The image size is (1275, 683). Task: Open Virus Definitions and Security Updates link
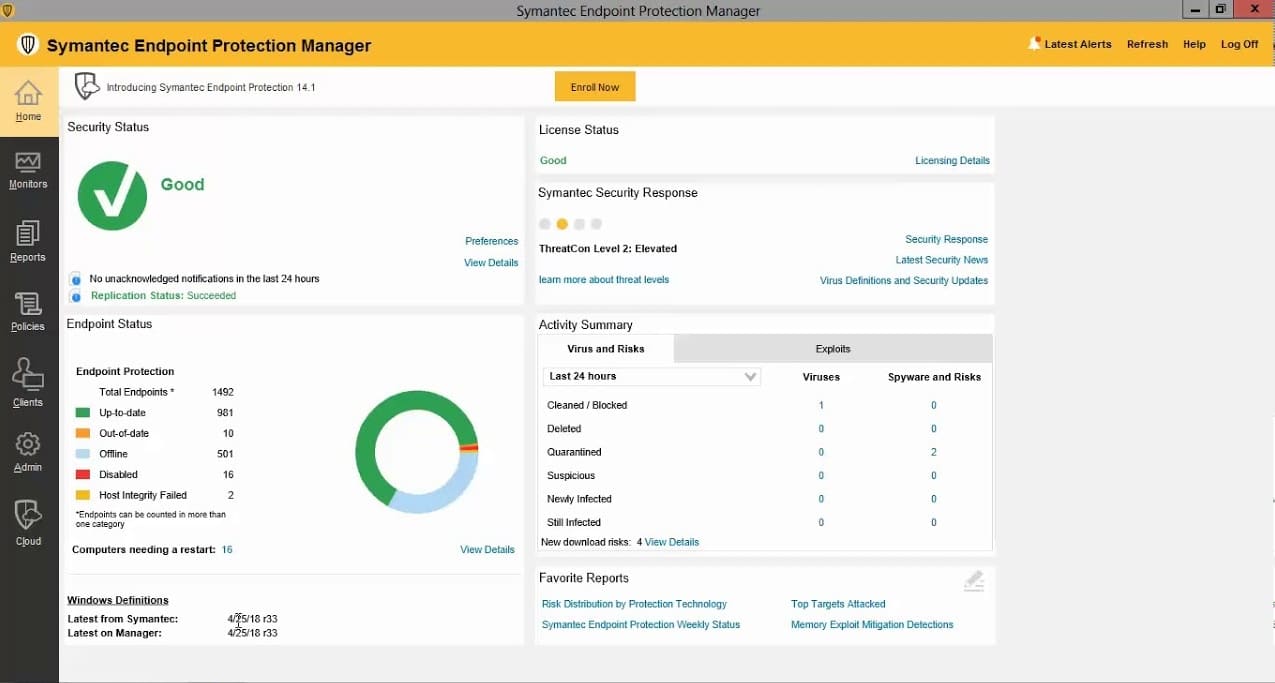(904, 281)
